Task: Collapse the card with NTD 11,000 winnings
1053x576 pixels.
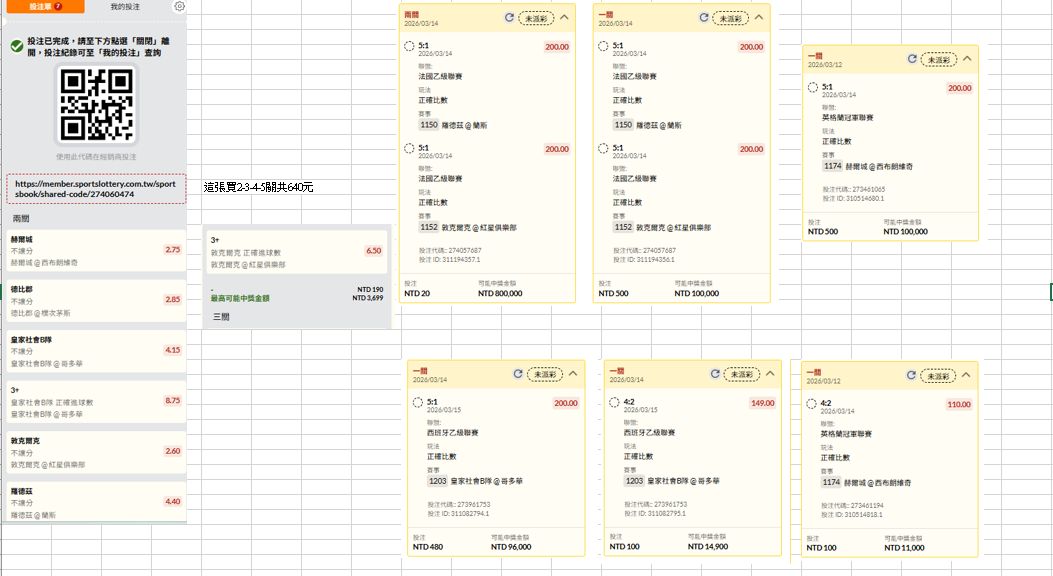Action: click(966, 375)
